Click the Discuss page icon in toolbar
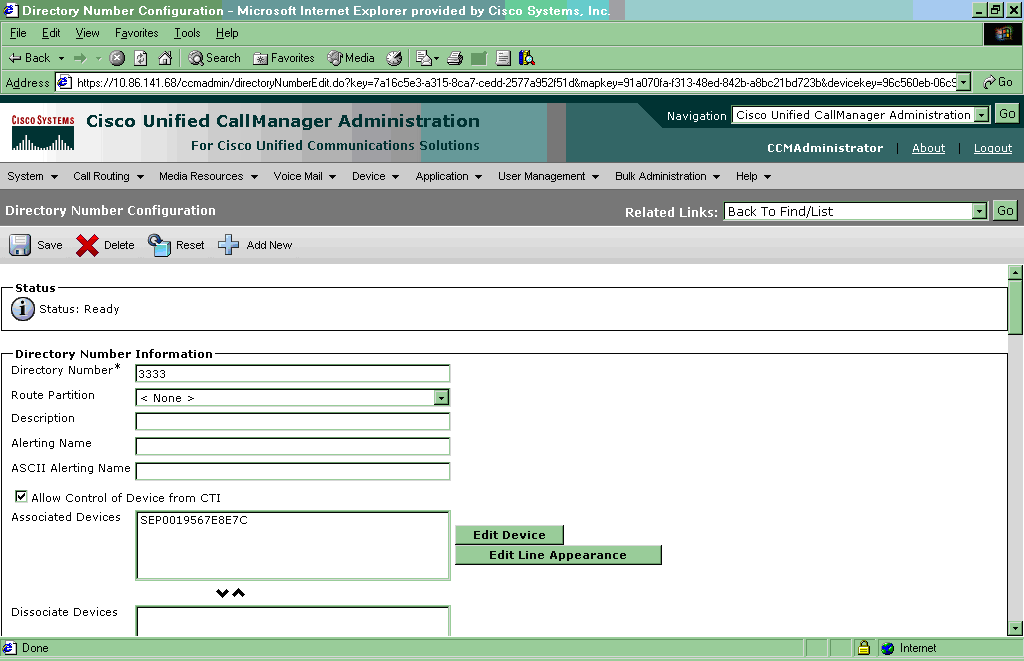Screen dimensions: 1024x661 point(503,58)
